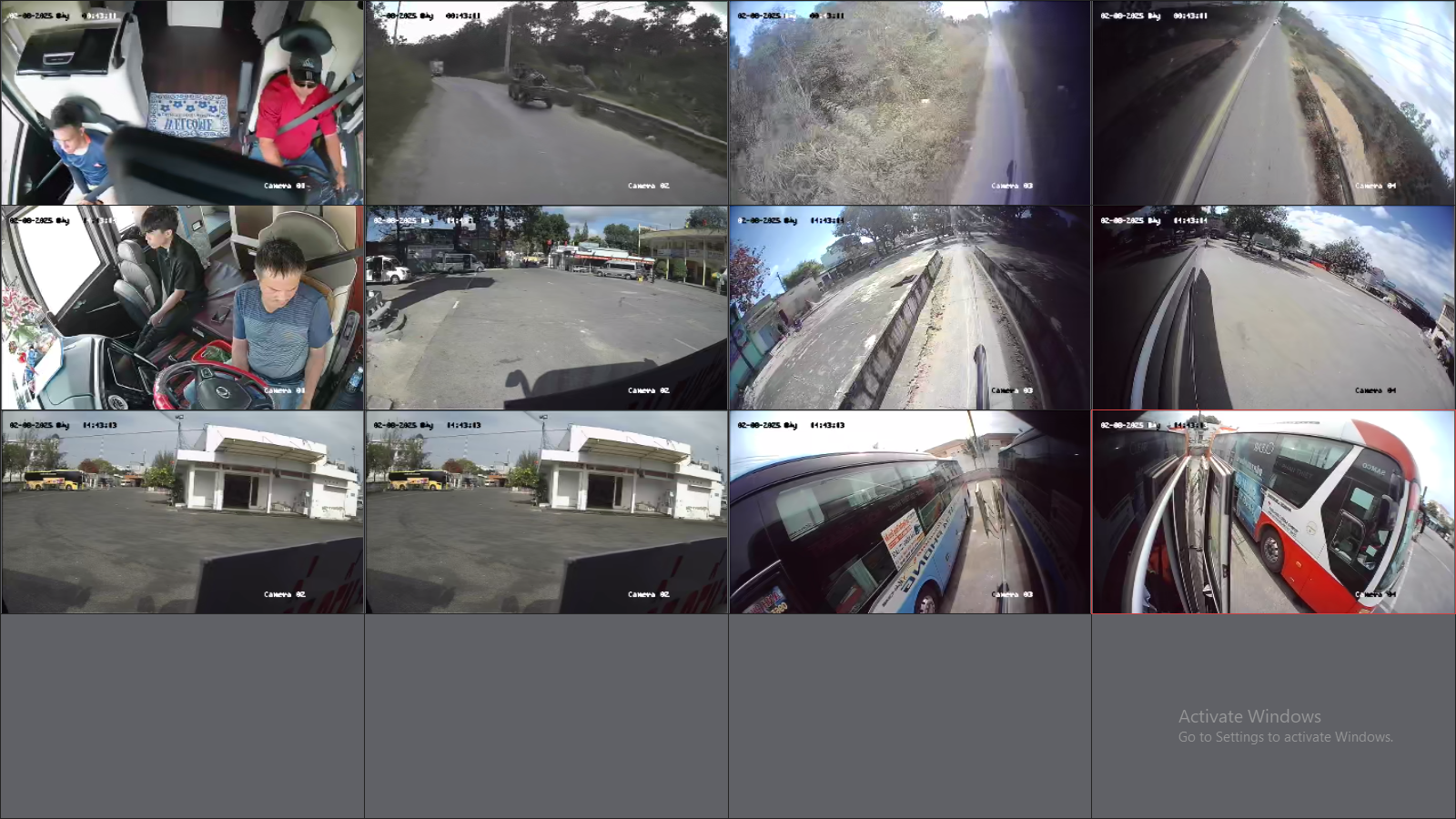Viewport: 1456px width, 819px height.
Task: Click the feed showing a jeep on a curved road
Action: tap(546, 102)
